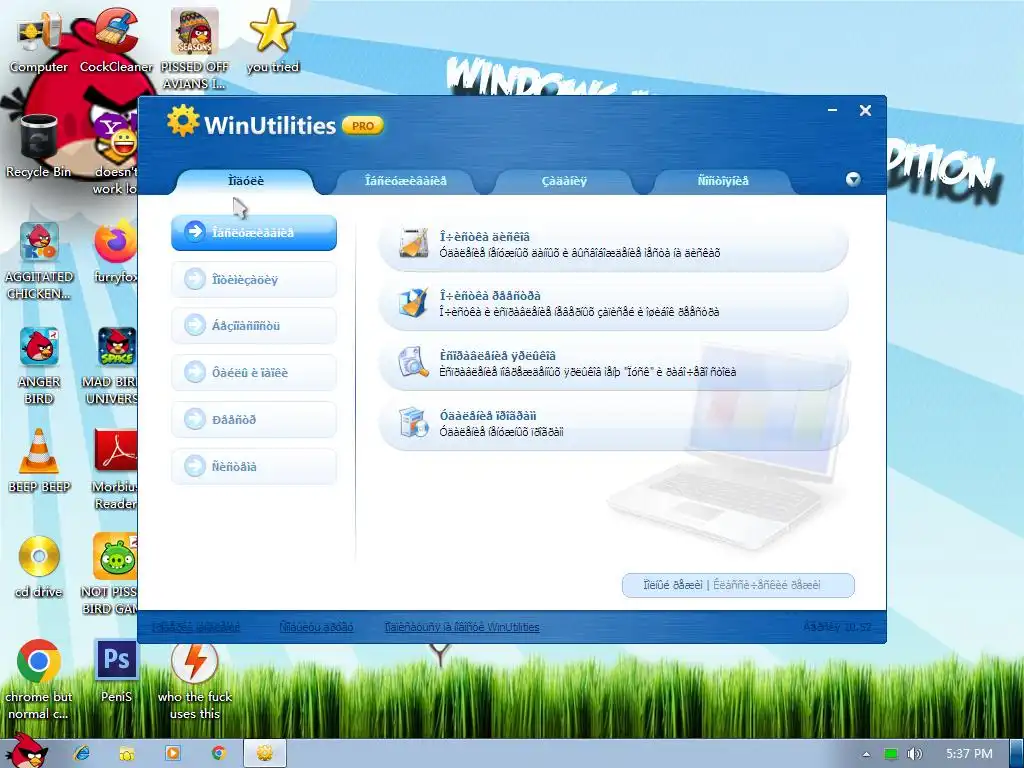The height and width of the screenshot is (768, 1024).
Task: Click the WinUtilities gear logo
Action: click(x=183, y=121)
